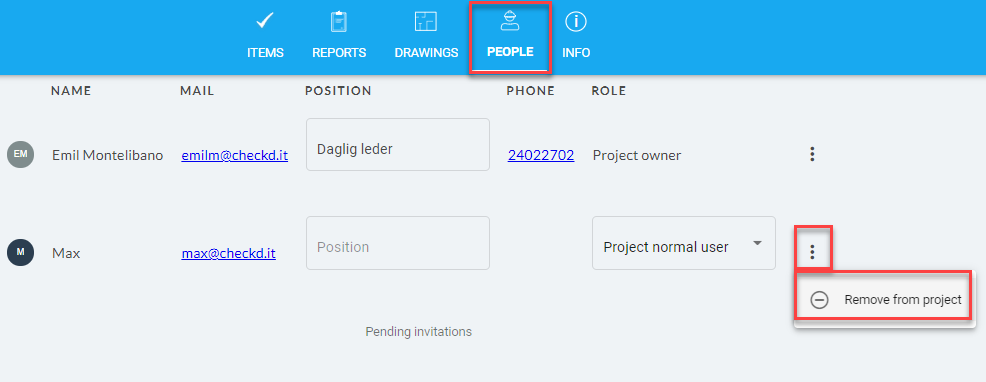Image resolution: width=986 pixels, height=382 pixels.
Task: Switch to the REPORTS tab label
Action: [x=339, y=53]
